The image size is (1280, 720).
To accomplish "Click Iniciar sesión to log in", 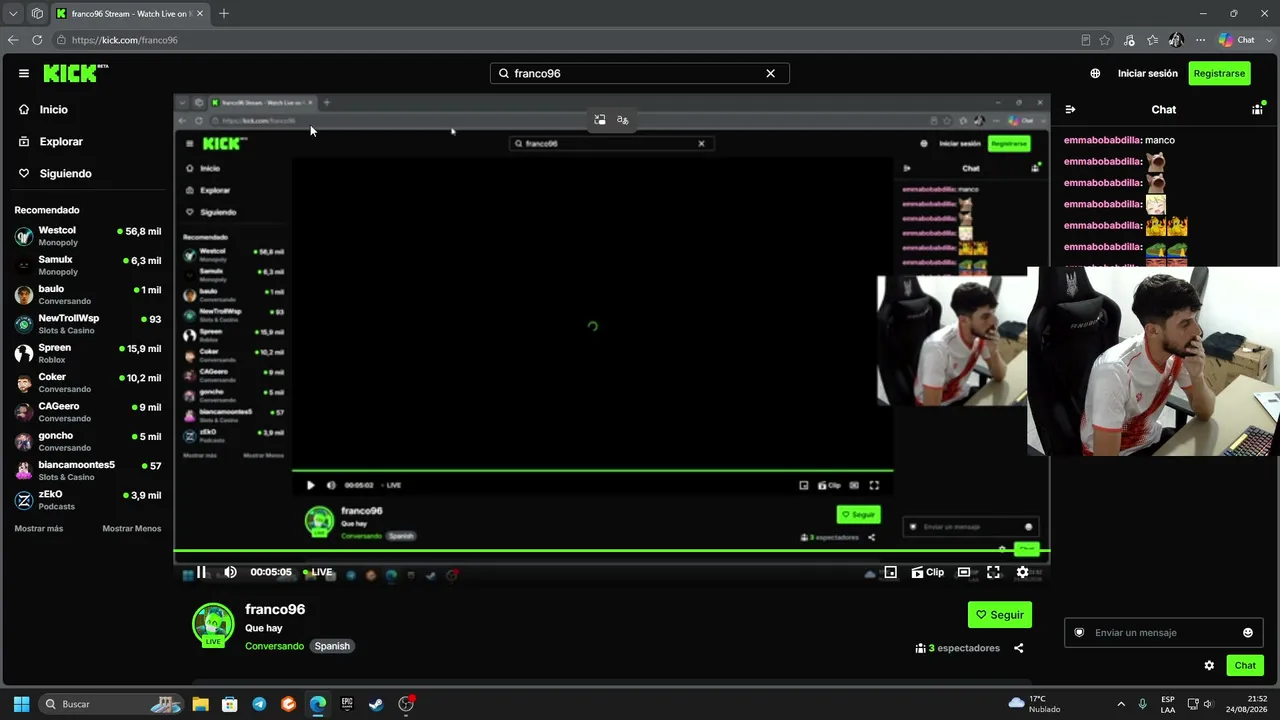I will pyautogui.click(x=1148, y=73).
